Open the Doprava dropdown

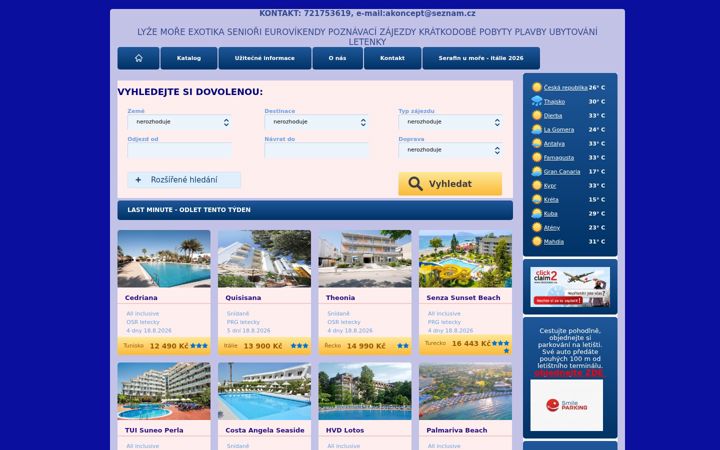click(450, 150)
